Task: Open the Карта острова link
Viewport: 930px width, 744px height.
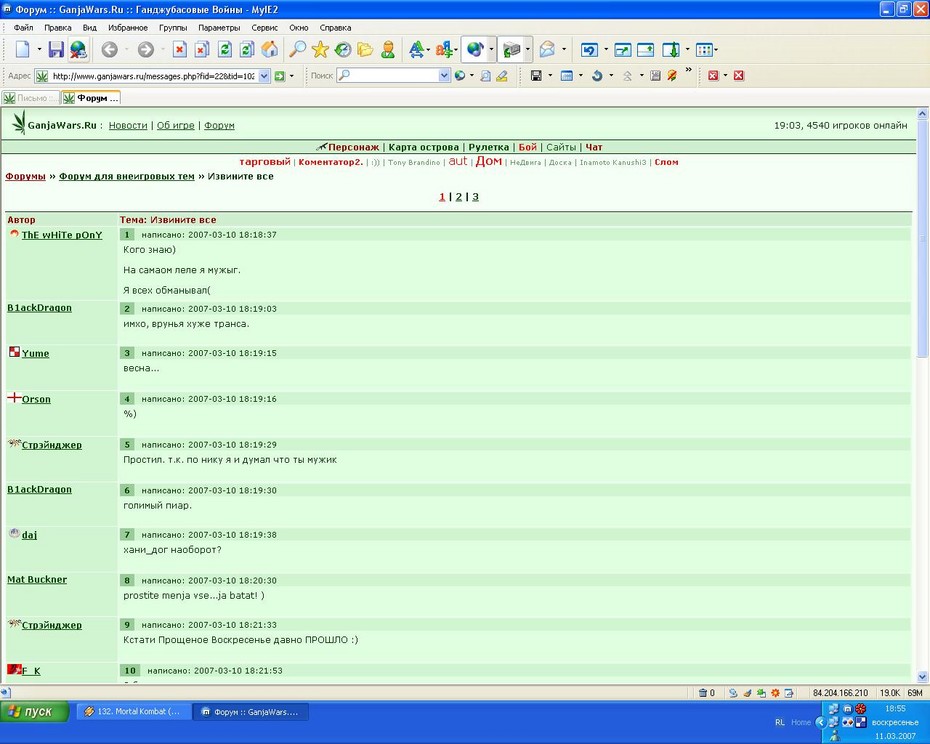Action: click(423, 147)
